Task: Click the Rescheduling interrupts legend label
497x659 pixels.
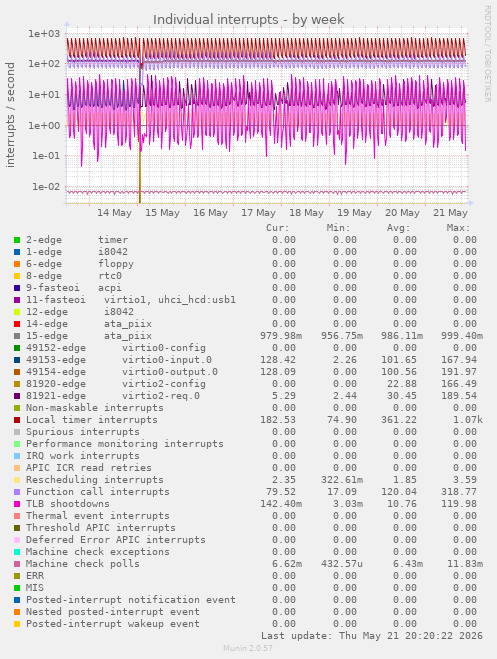Action: pyautogui.click(x=95, y=480)
